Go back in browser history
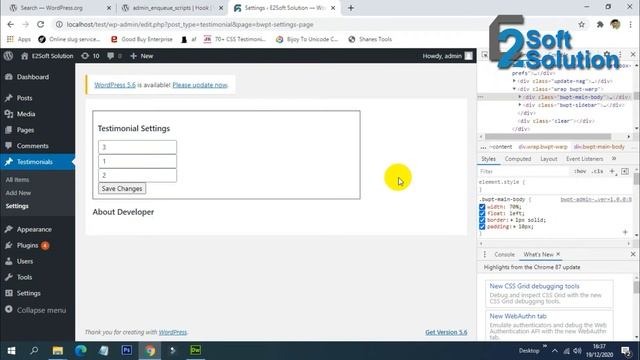Screen dimensions: 640x360 (x=11, y=24)
